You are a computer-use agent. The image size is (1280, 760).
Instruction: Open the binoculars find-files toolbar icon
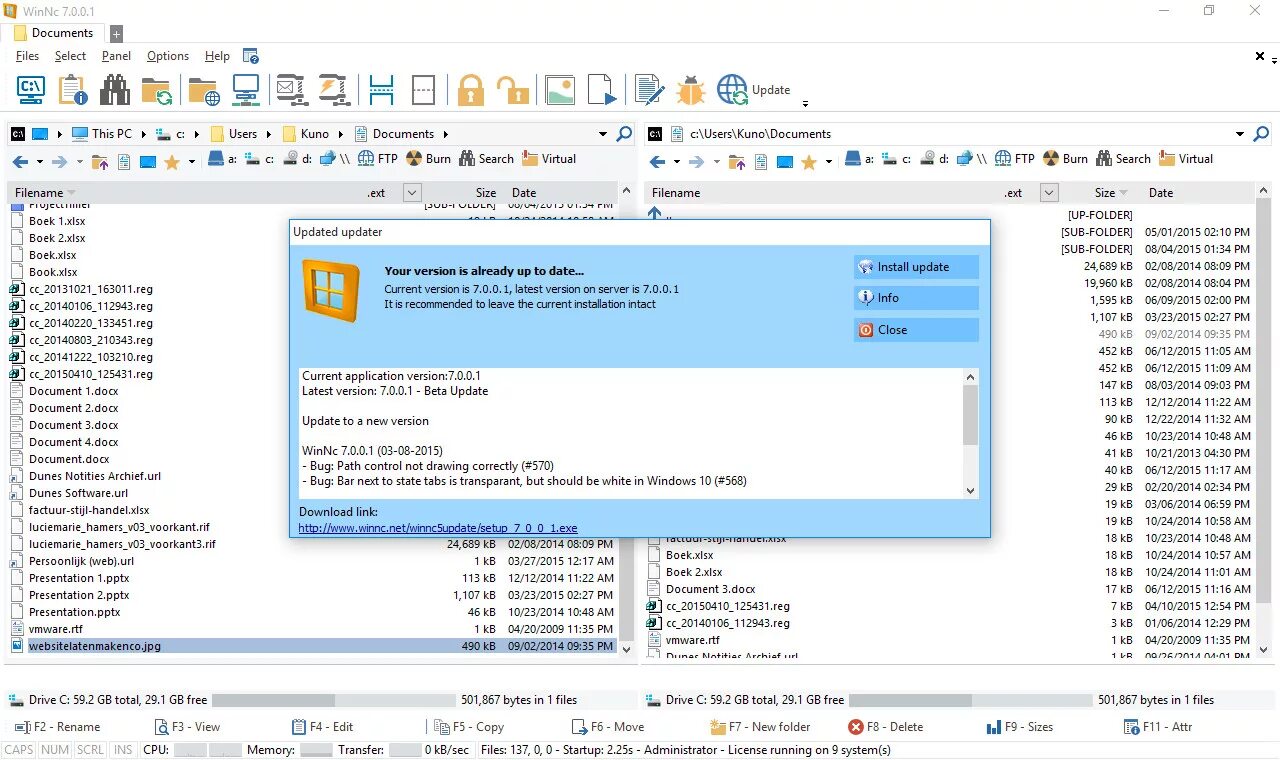click(115, 90)
